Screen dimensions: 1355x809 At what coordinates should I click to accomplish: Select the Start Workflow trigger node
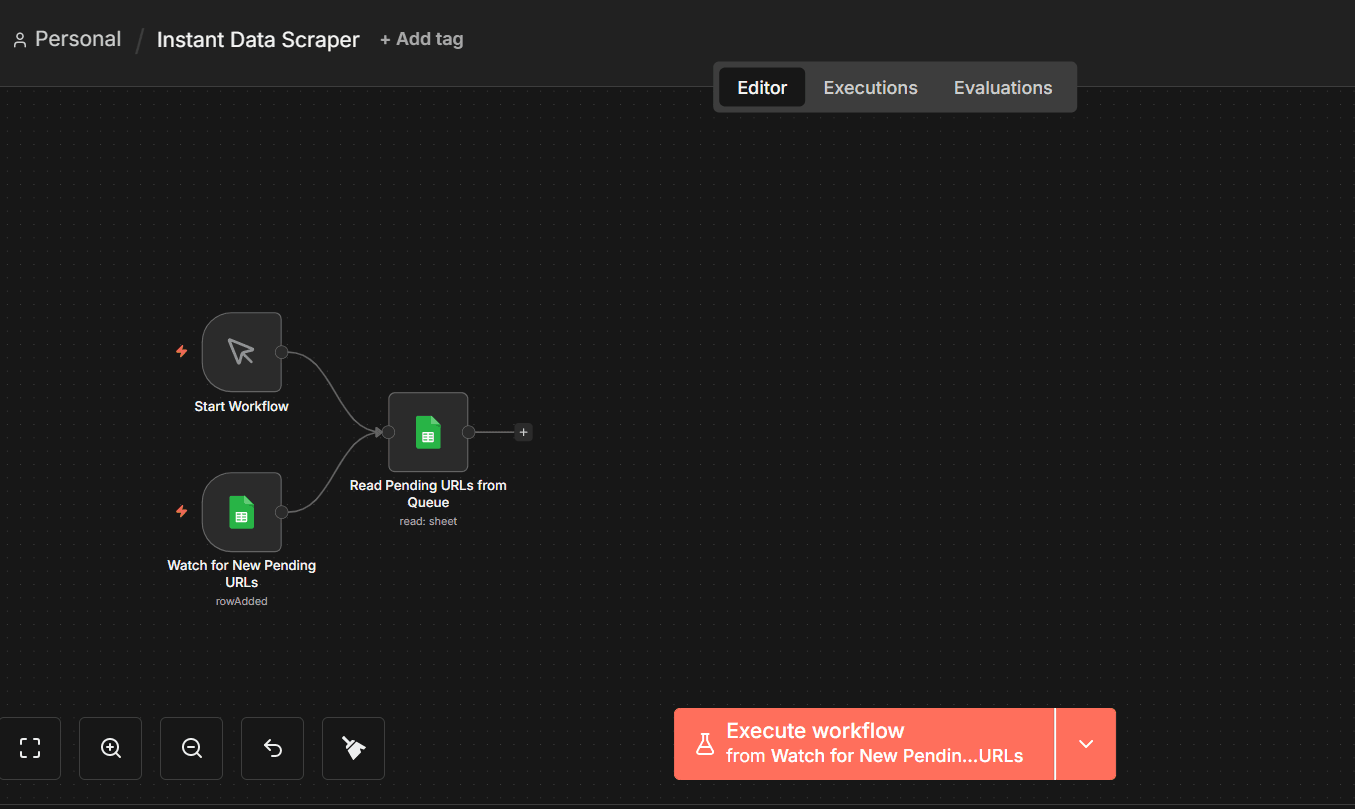coord(241,352)
